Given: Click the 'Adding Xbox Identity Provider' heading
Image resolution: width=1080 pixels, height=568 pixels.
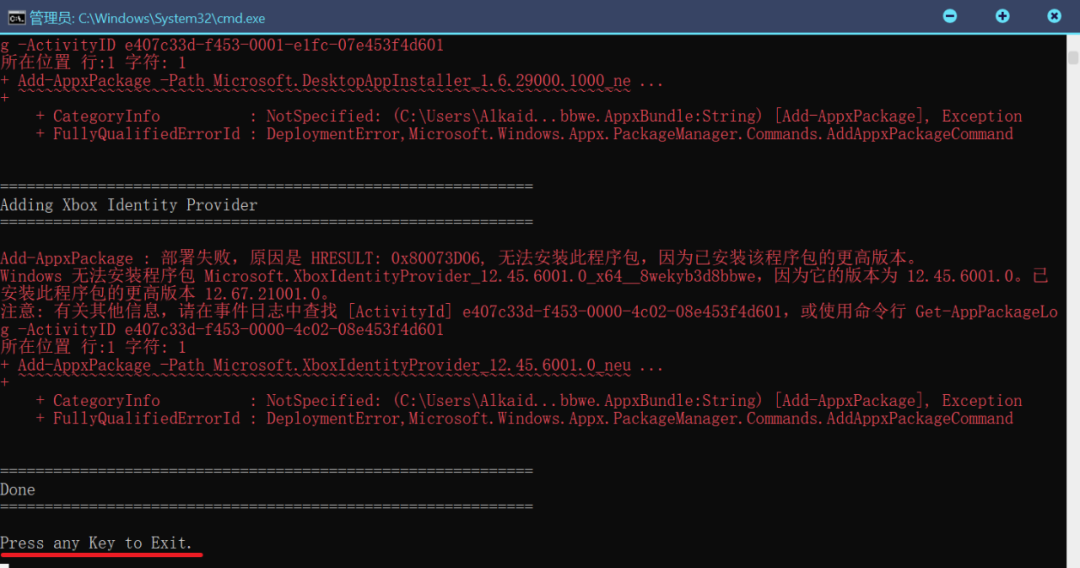Looking at the screenshot, I should tap(129, 205).
